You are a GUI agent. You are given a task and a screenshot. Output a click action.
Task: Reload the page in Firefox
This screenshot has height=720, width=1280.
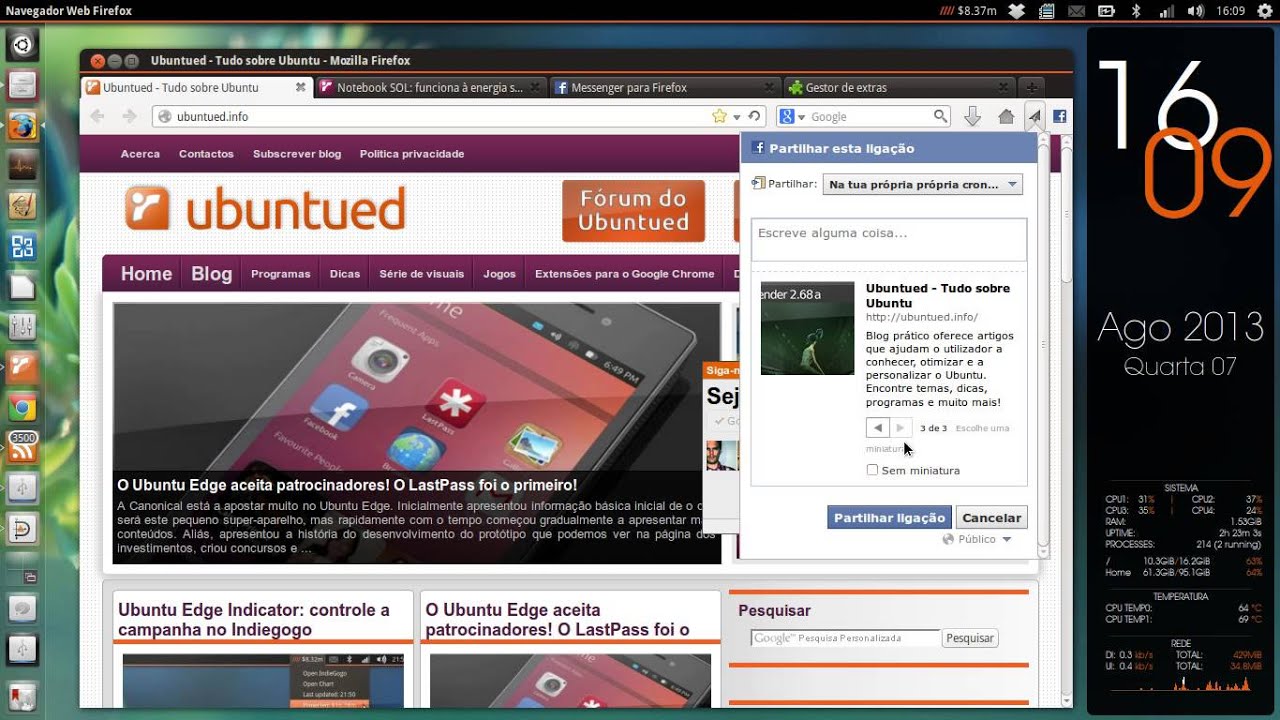coord(755,116)
